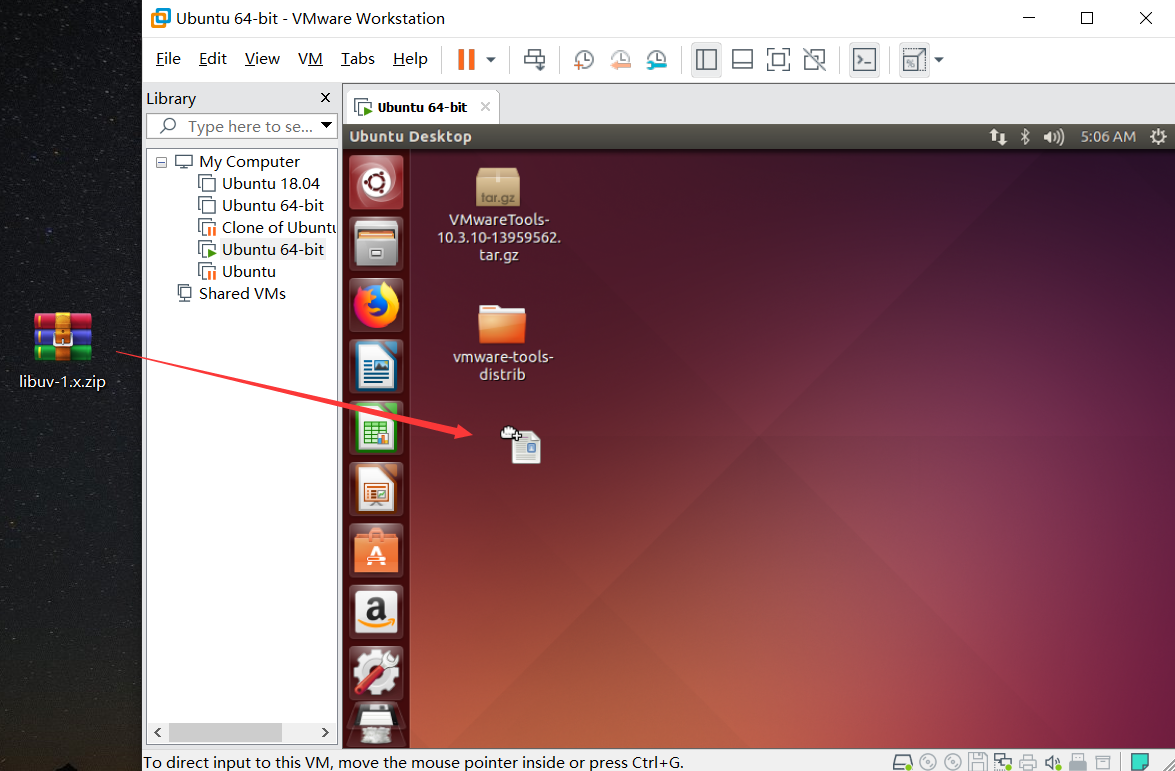This screenshot has width=1175, height=771.
Task: Click the hard disk status bar icon
Action: (902, 762)
